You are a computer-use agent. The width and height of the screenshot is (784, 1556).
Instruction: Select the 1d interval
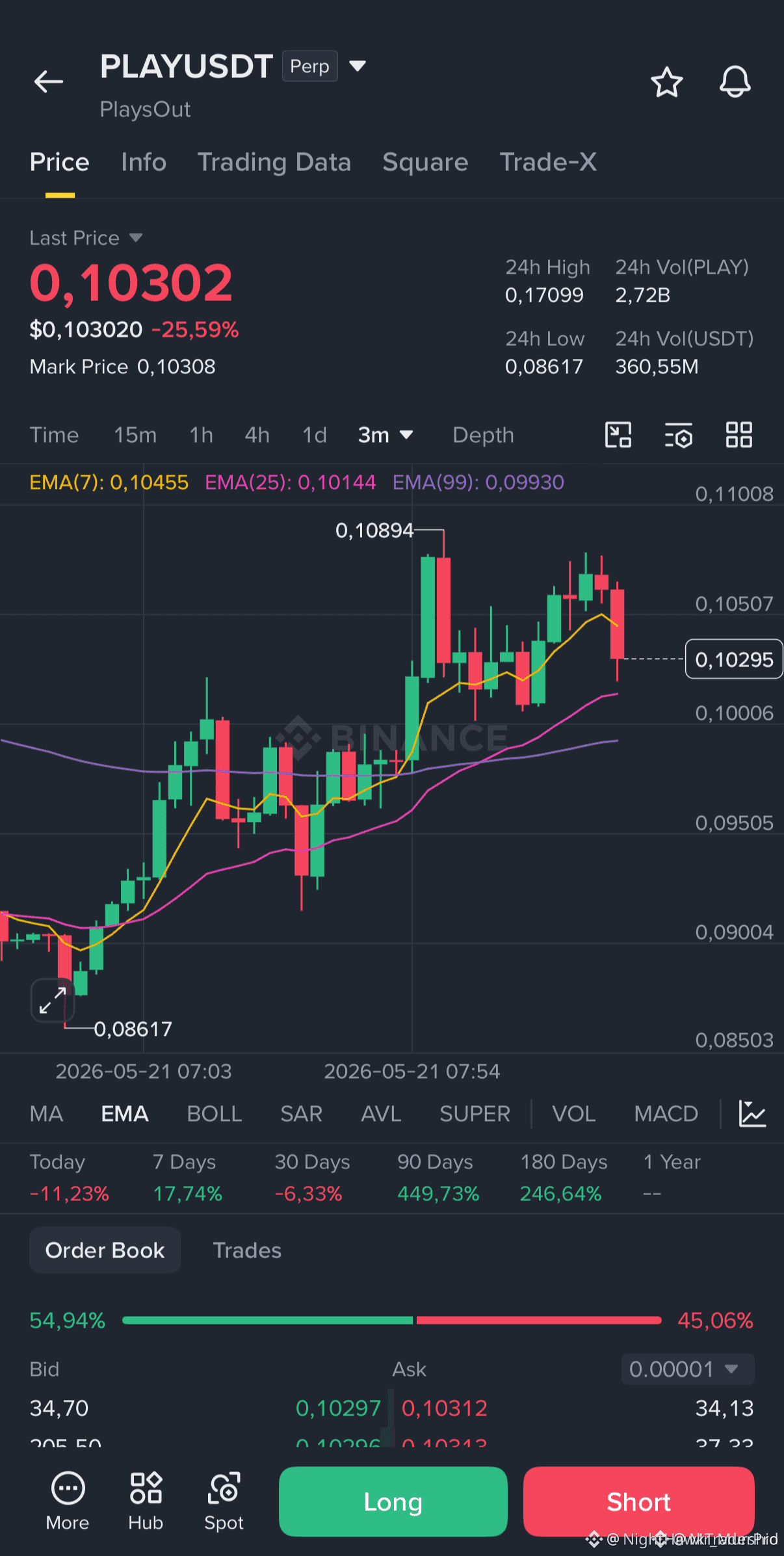(x=315, y=435)
